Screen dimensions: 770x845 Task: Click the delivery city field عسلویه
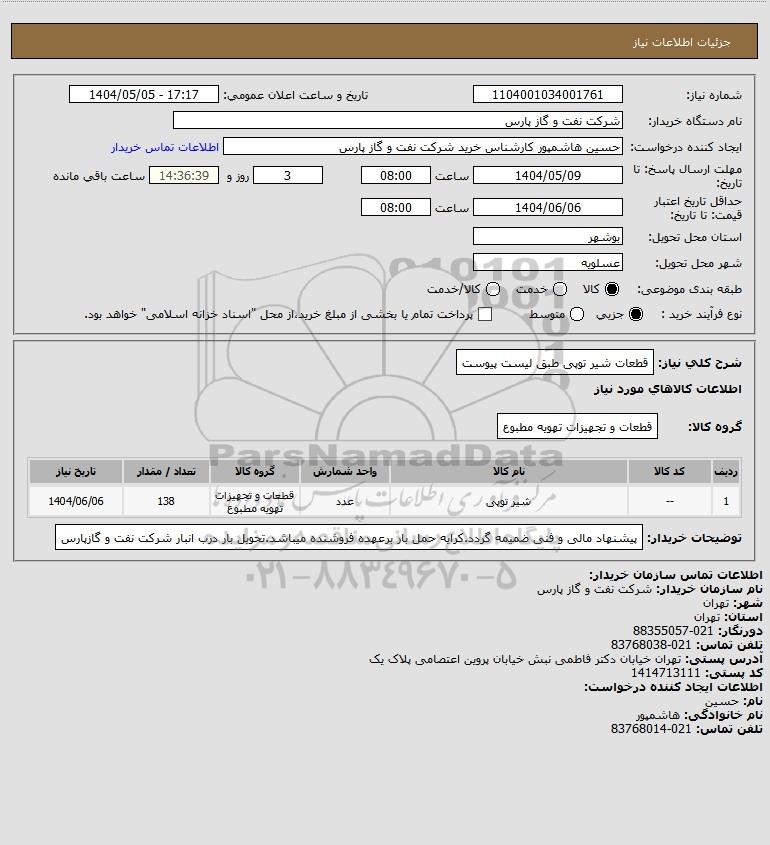click(x=547, y=262)
